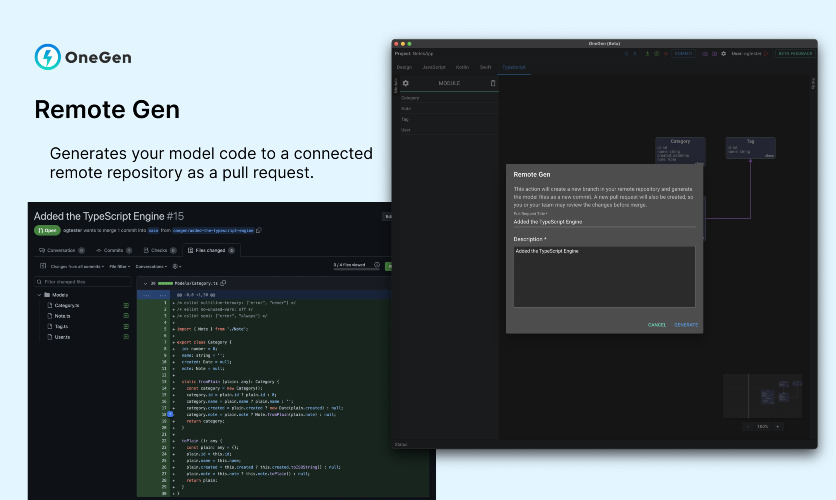
Task: Click zoom out minus icon near minimap
Action: pos(746,426)
